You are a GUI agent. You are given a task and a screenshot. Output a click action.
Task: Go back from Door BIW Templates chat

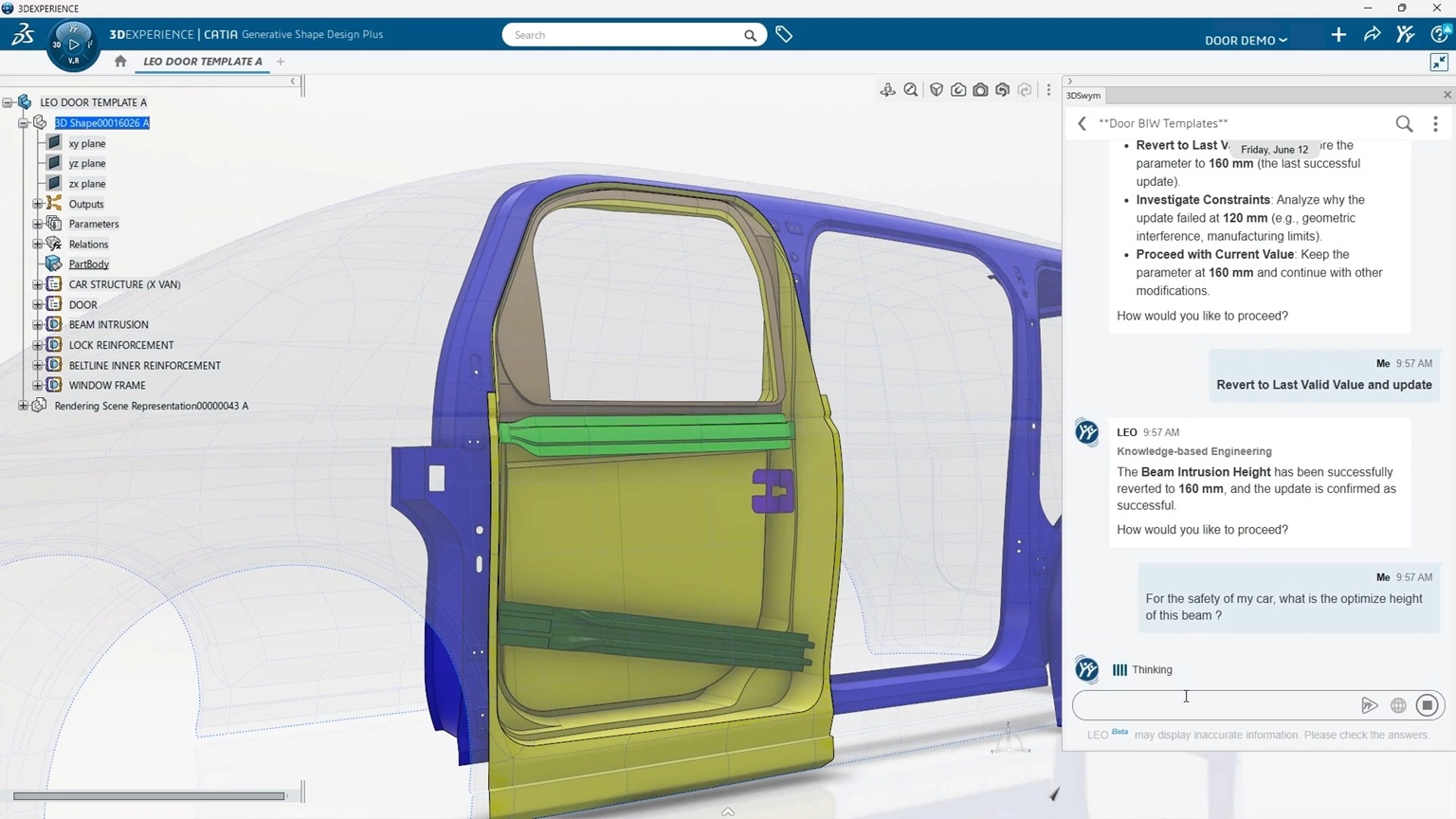[1082, 123]
